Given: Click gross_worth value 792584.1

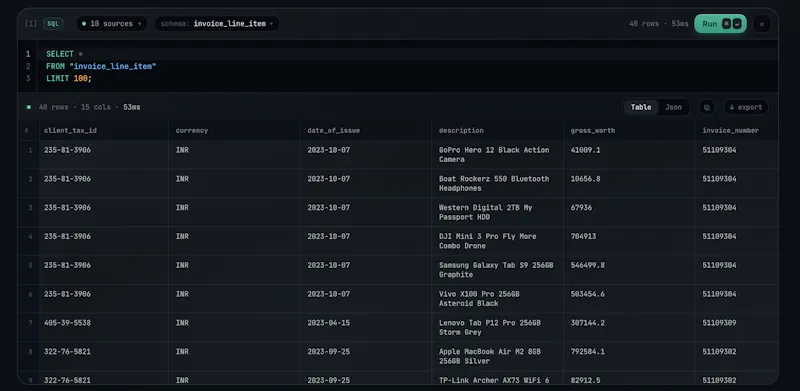Looking at the screenshot, I should (x=587, y=352).
